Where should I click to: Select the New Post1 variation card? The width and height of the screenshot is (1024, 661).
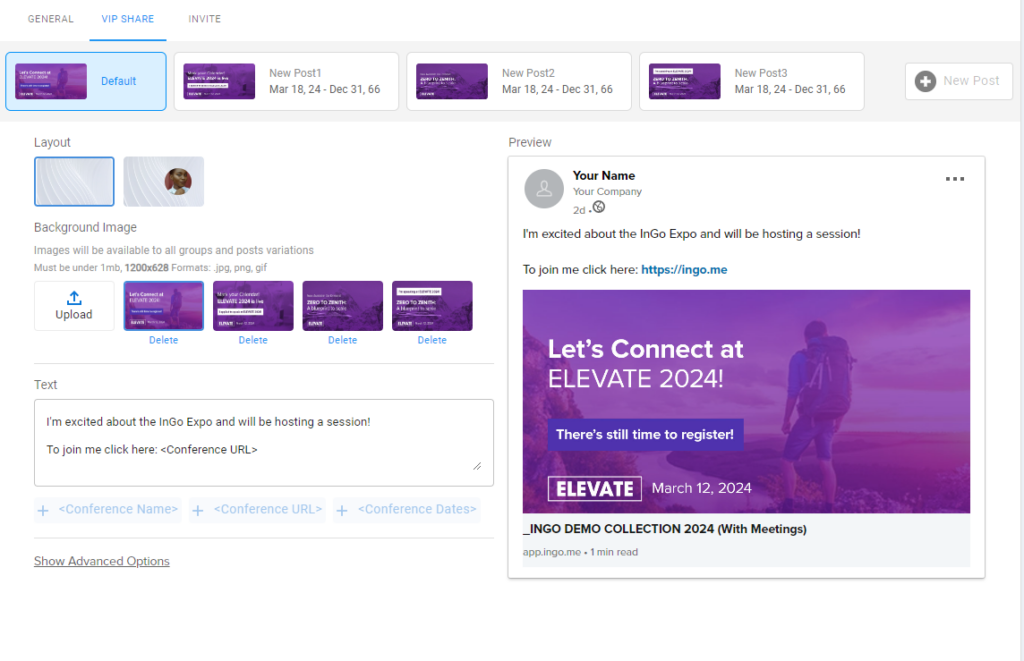(286, 81)
